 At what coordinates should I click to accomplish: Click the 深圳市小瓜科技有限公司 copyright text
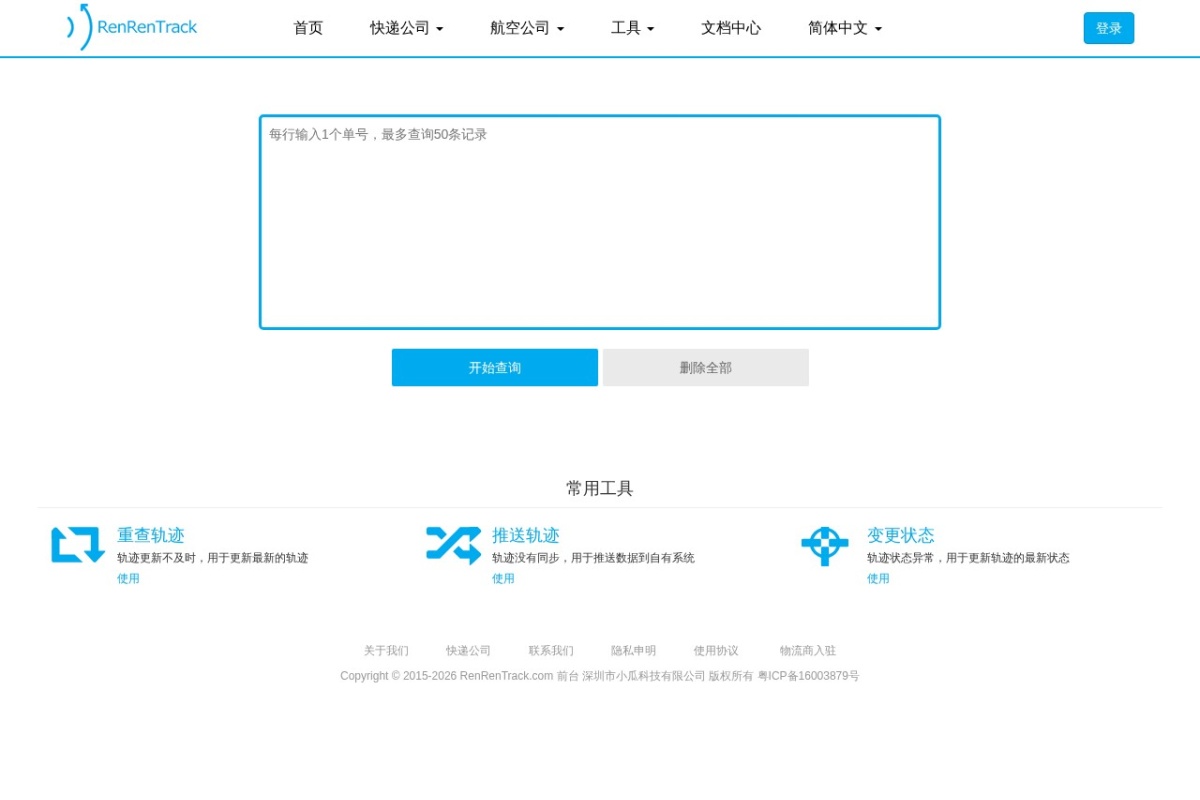click(x=644, y=676)
